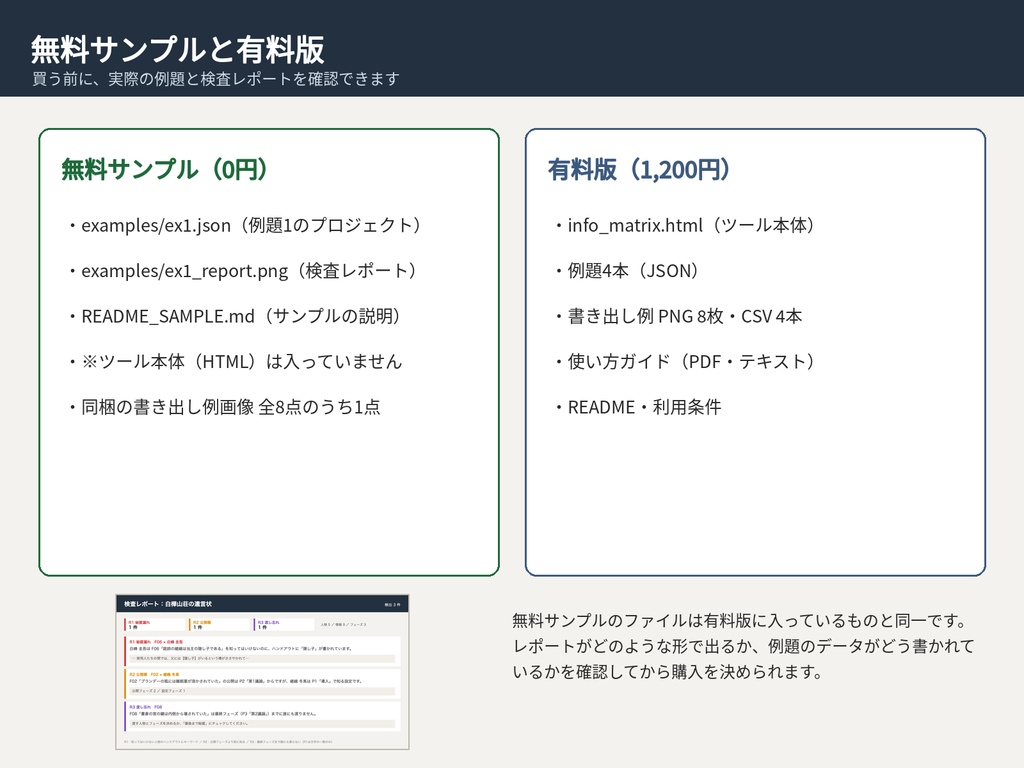The height and width of the screenshot is (768, 1024).
Task: Click the 使い方ガイド（PDF・テキスト） item
Action: click(686, 361)
